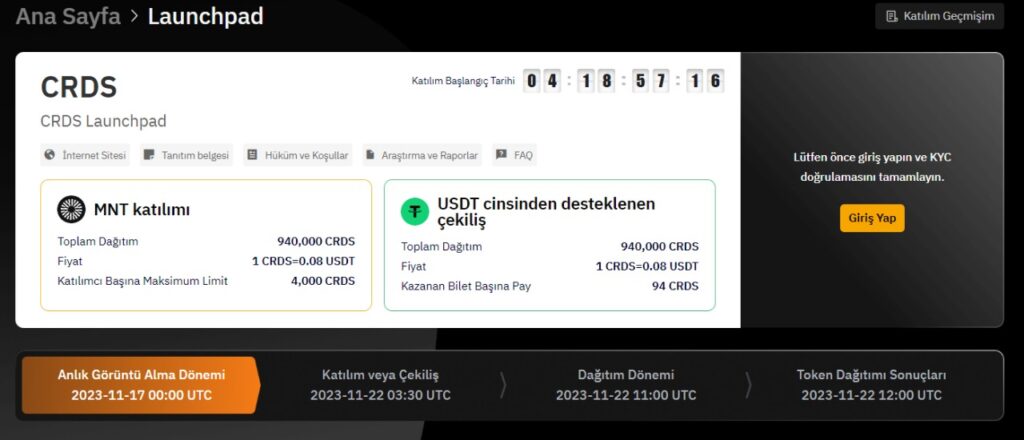The height and width of the screenshot is (440, 1024).
Task: Select Dağıtım Dönemi timeline step
Action: [x=626, y=385]
